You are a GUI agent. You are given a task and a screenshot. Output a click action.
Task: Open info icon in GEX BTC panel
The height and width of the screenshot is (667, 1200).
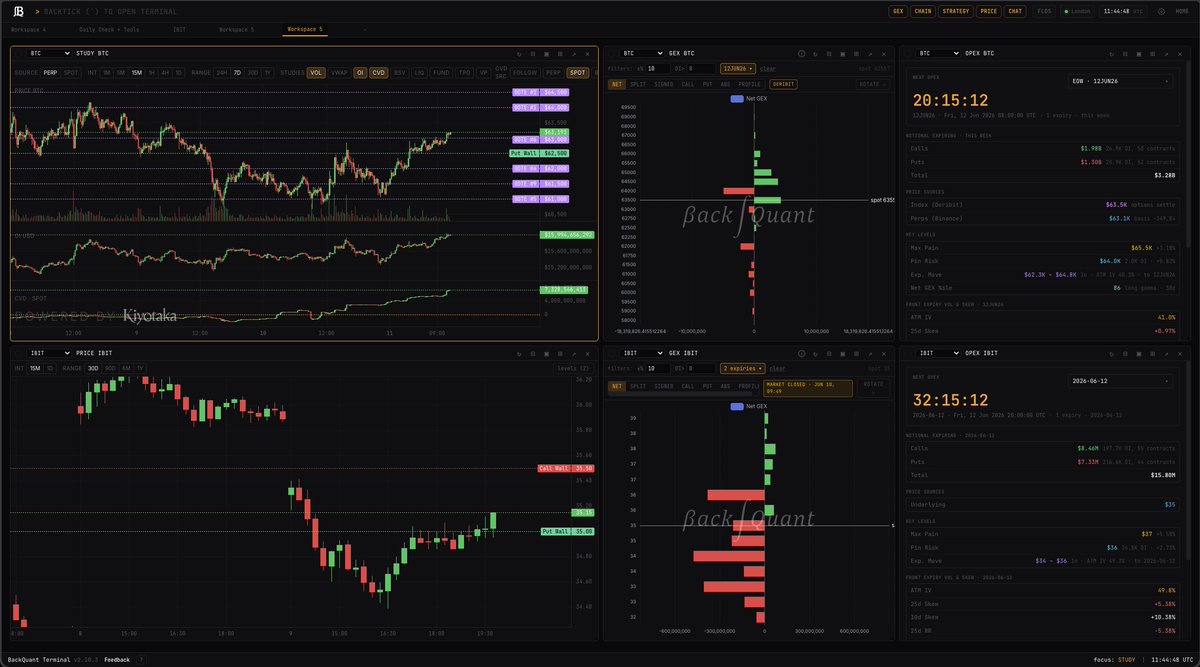coord(802,54)
